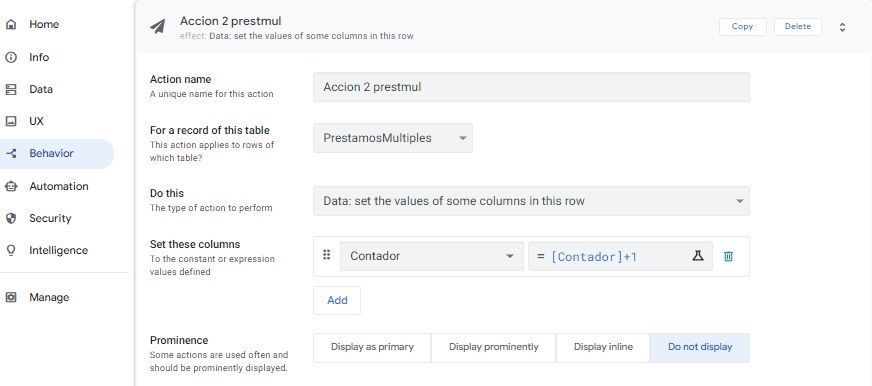The width and height of the screenshot is (872, 386).
Task: Click the Security shield icon
Action: tap(11, 218)
